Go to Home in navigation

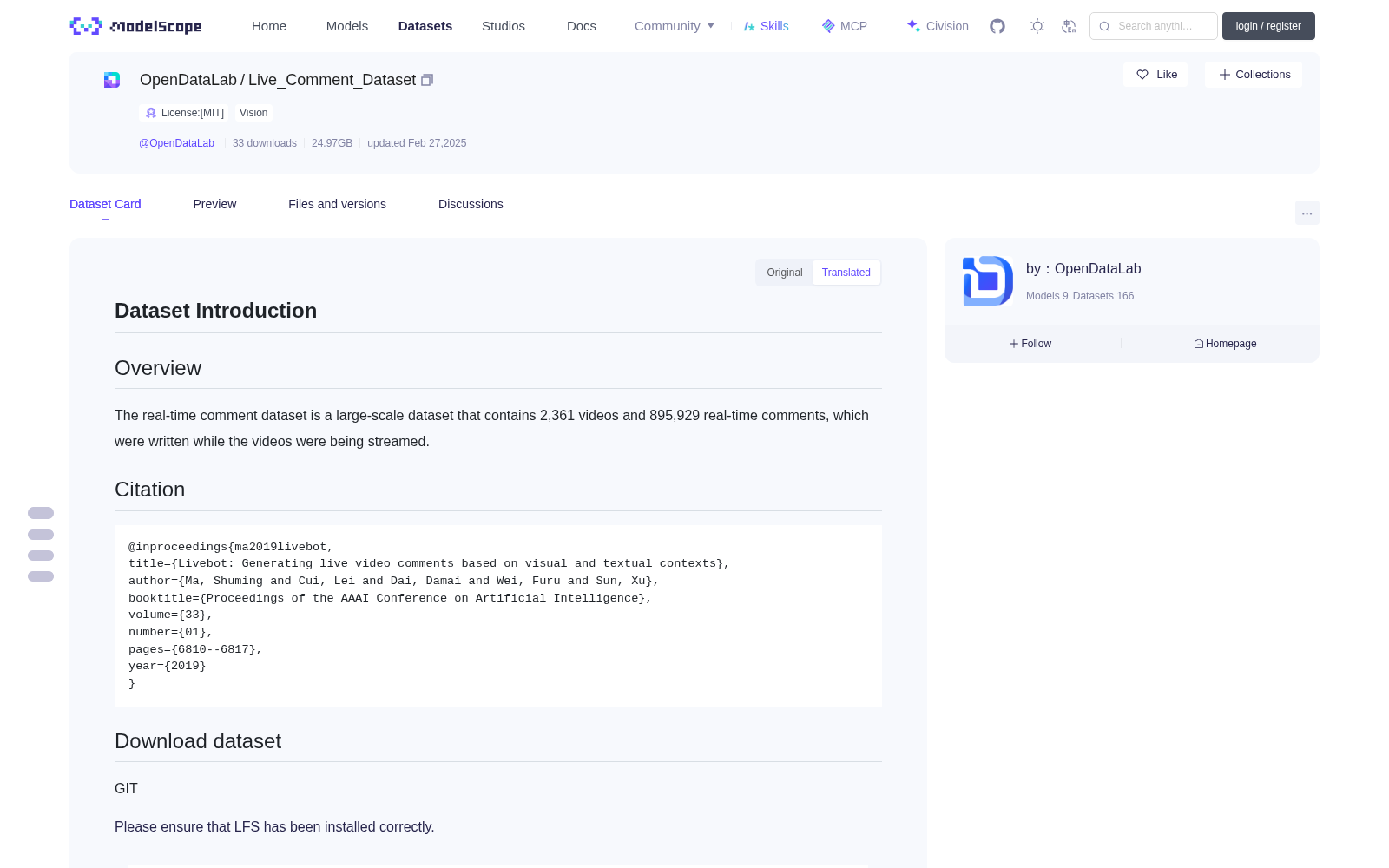click(269, 26)
